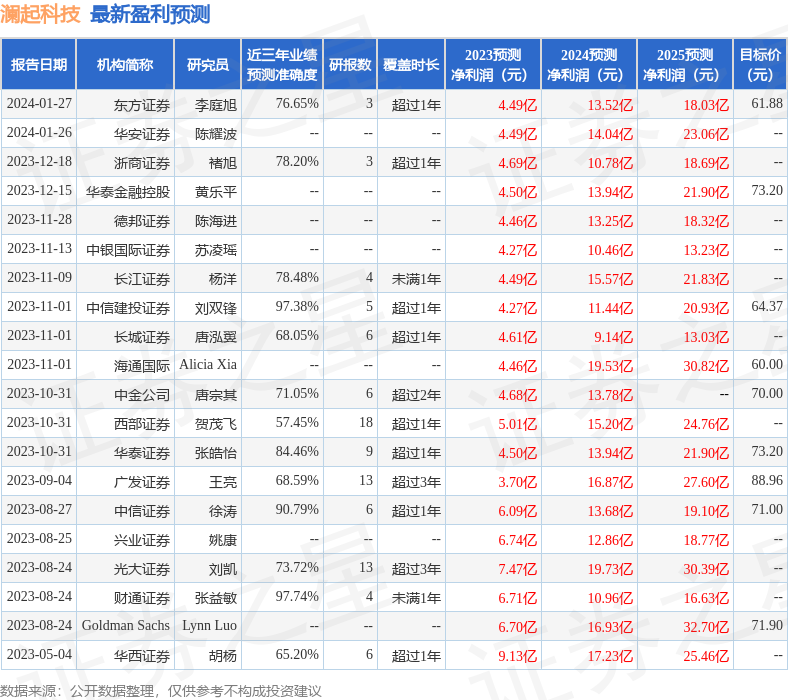Click coverage duration 超过2年

coord(416,395)
